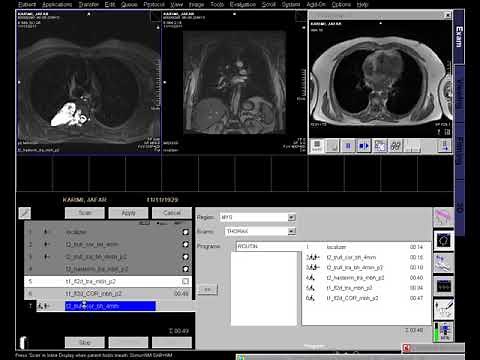Click the Apply button
The width and height of the screenshot is (480, 360).
click(128, 213)
